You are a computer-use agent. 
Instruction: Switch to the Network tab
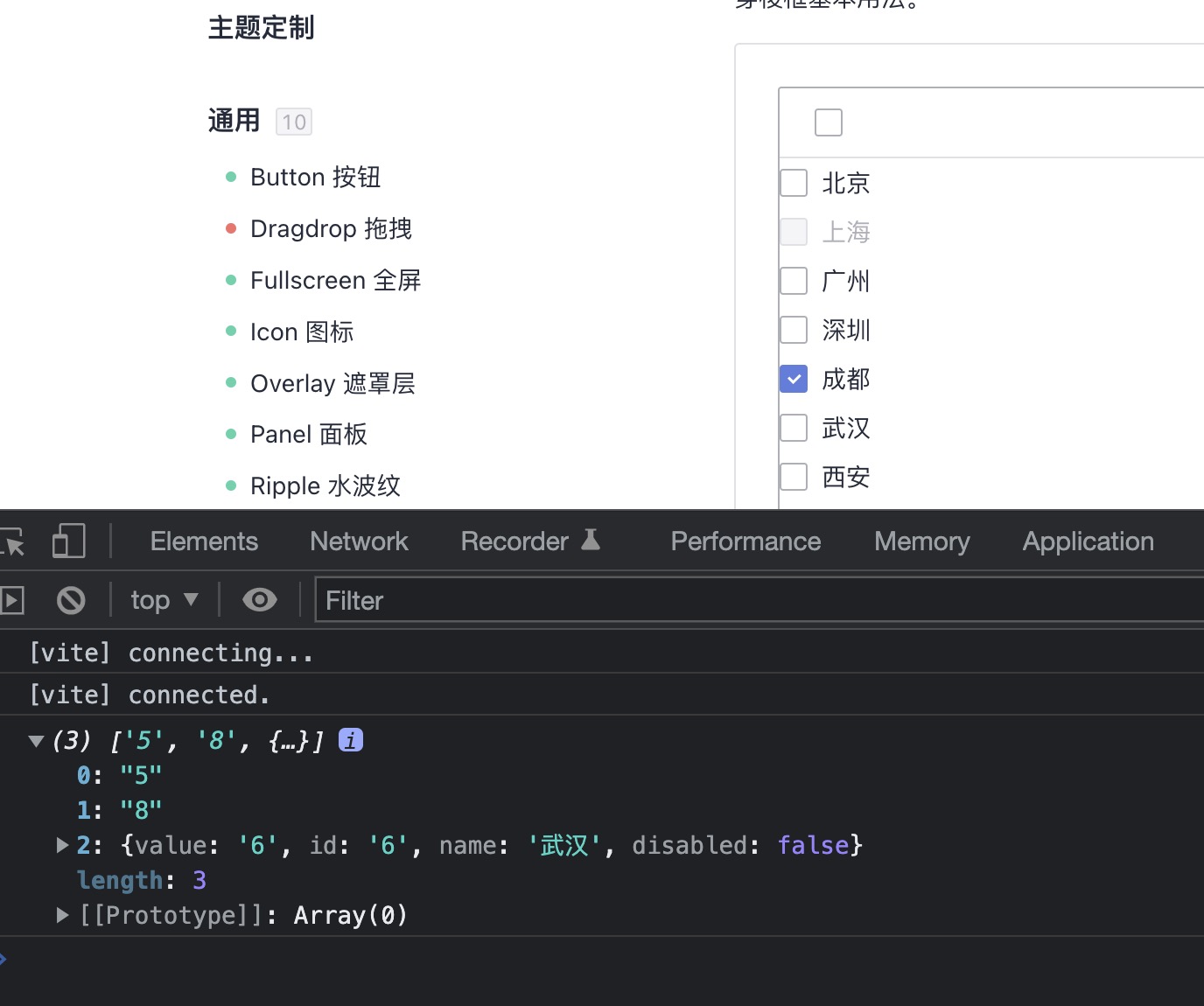pos(359,541)
